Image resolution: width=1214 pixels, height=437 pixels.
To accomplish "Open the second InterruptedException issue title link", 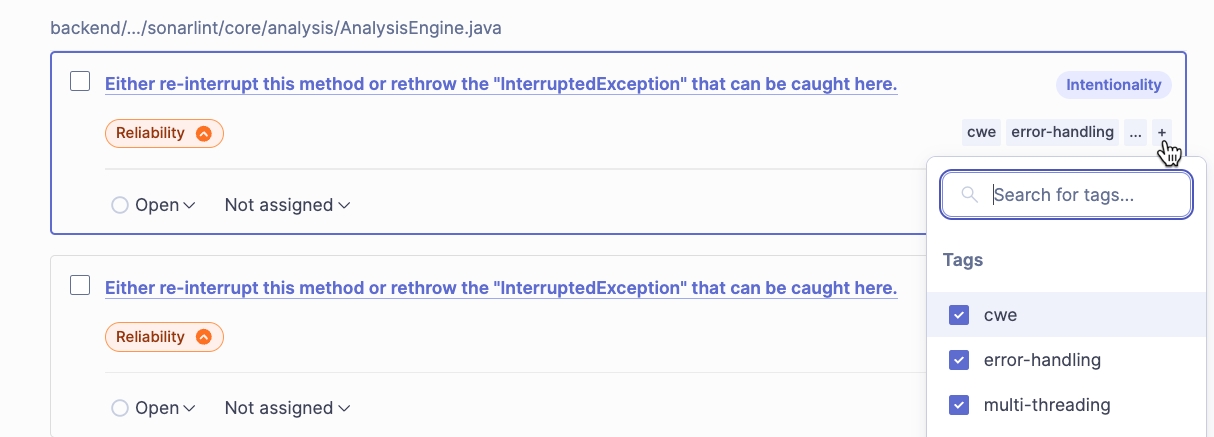I will coord(501,288).
